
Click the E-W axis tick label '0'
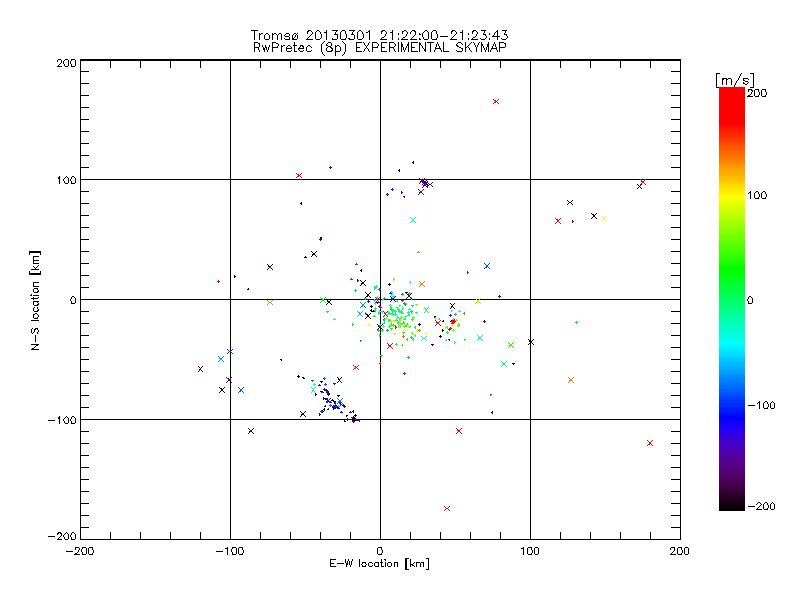click(x=380, y=551)
